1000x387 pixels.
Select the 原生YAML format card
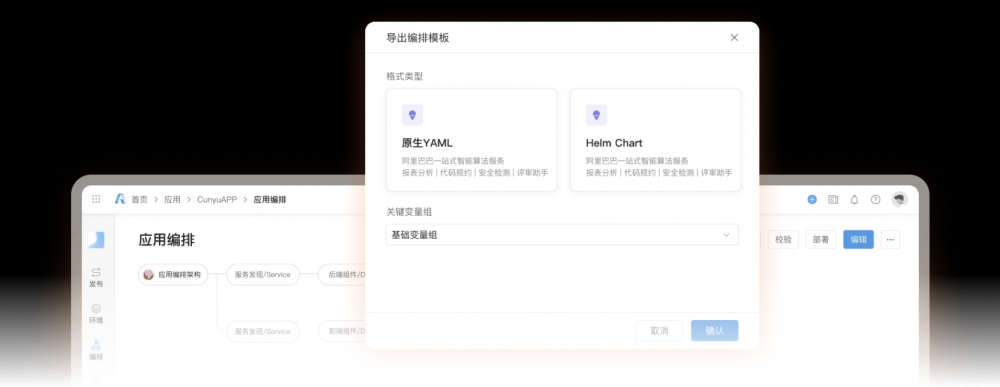(471, 140)
